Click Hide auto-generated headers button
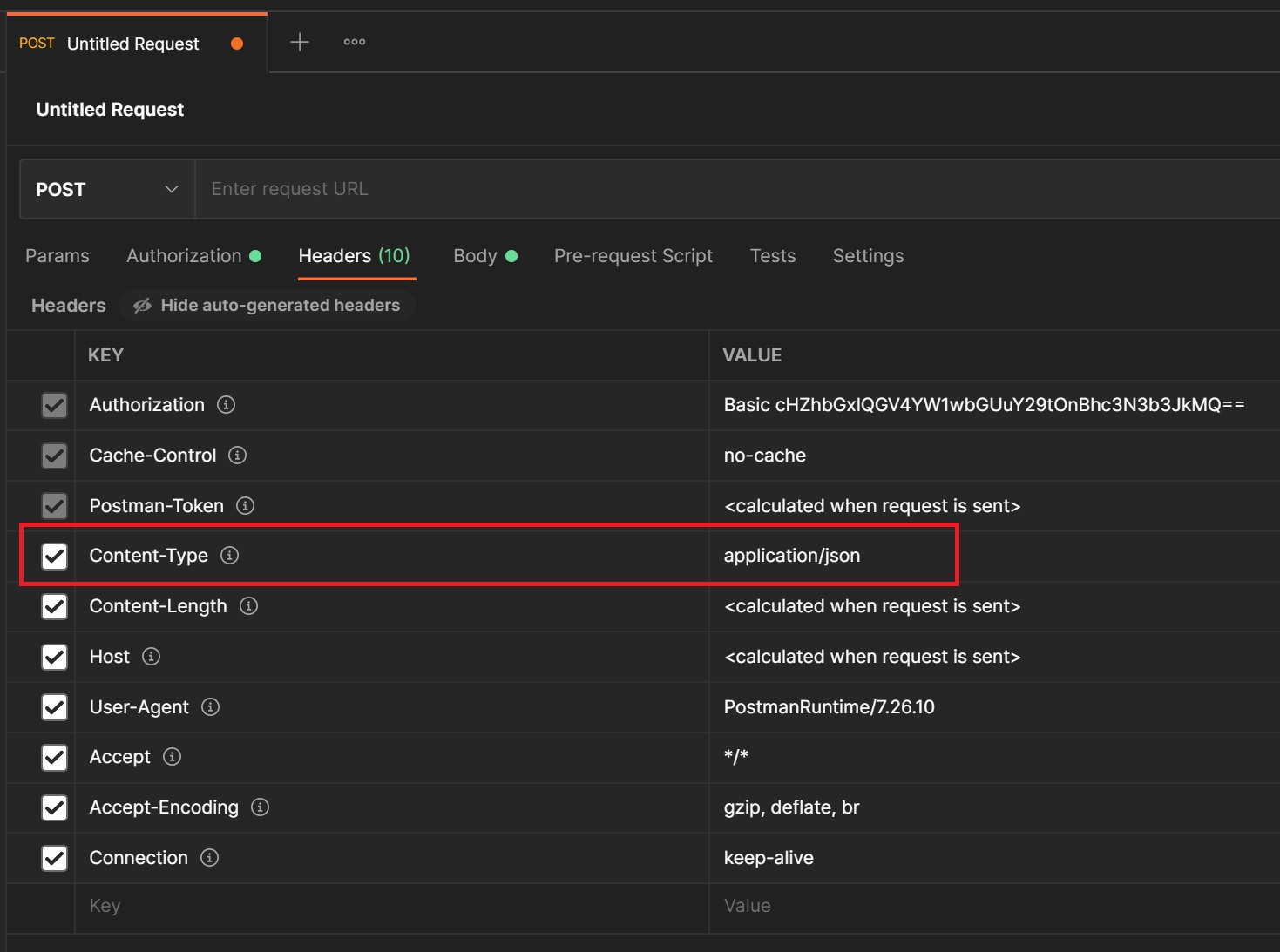Viewport: 1280px width, 952px height. pyautogui.click(x=267, y=306)
